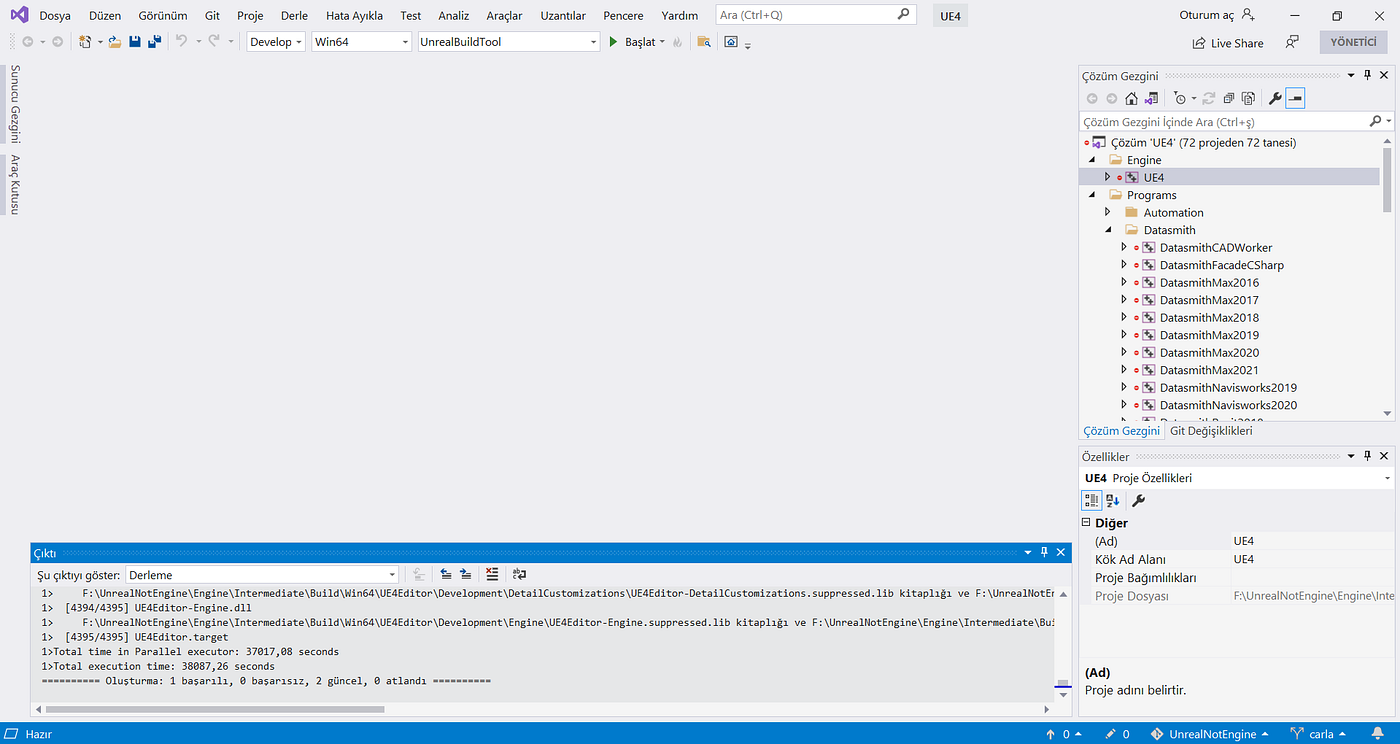
Task: Collapse the Diğer property category
Action: pos(1087,523)
